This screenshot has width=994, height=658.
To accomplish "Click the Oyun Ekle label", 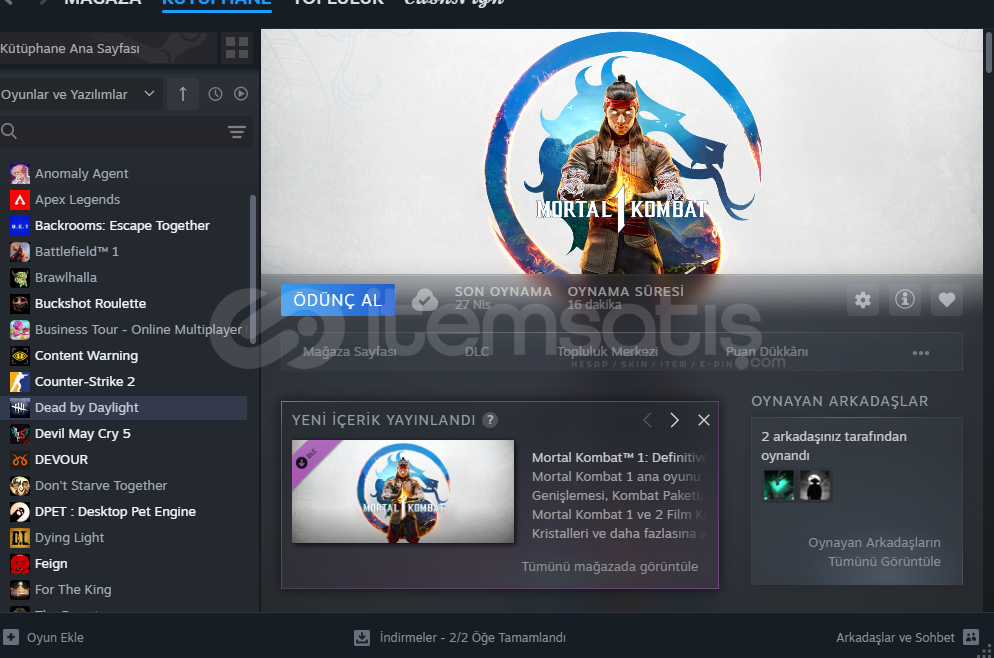I will (x=55, y=638).
